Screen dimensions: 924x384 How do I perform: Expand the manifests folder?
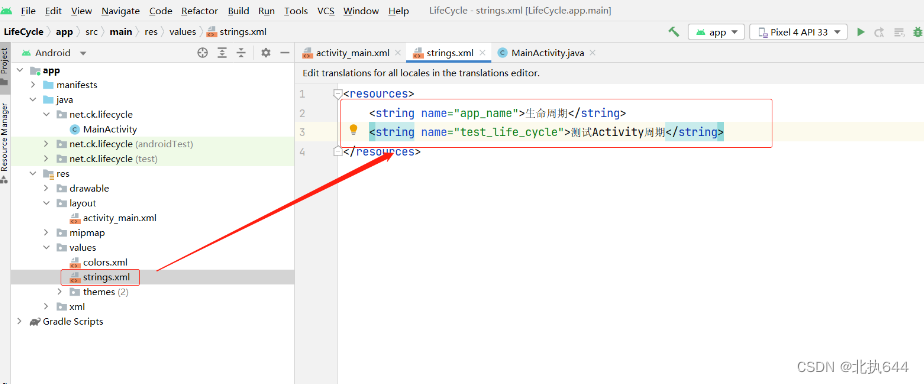click(33, 85)
